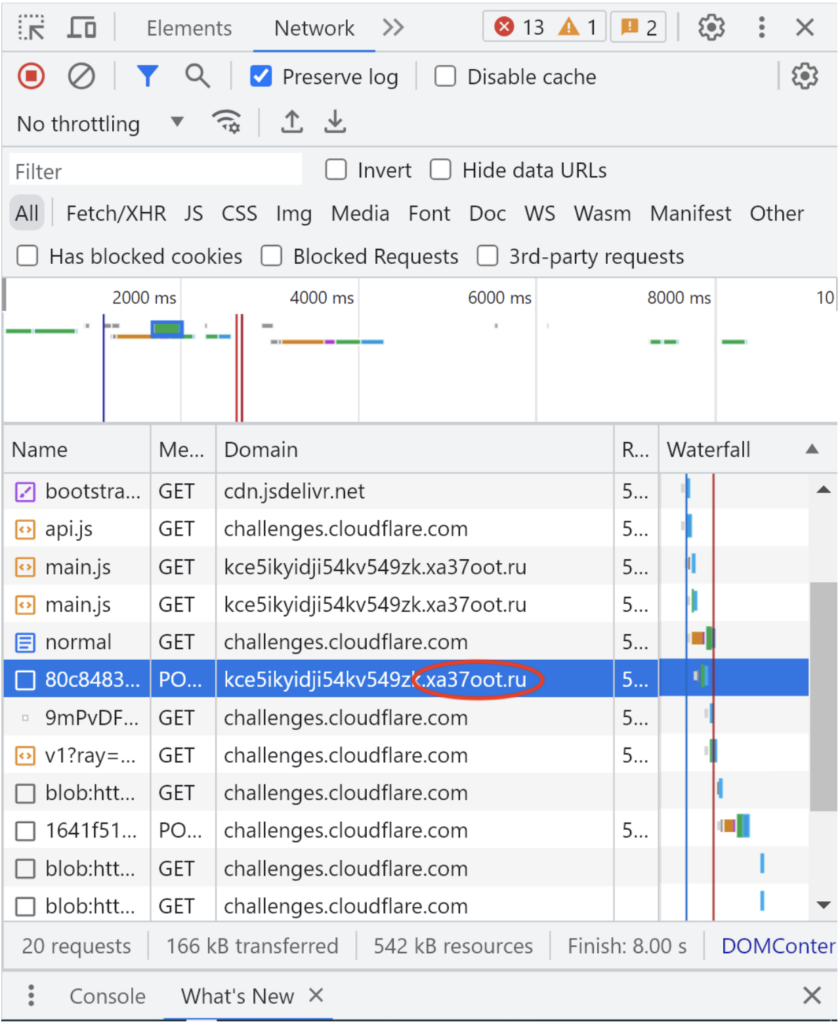Stop recording the network log
This screenshot has height=1024, width=840.
click(x=30, y=76)
